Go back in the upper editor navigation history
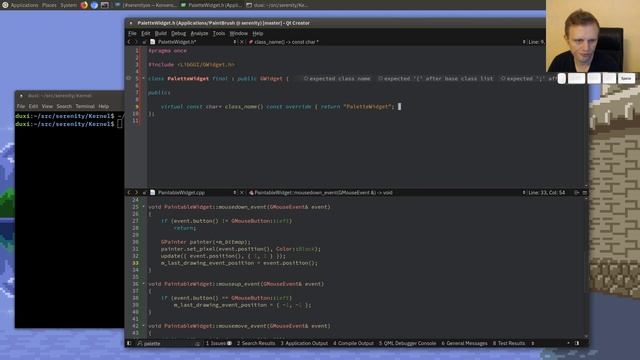This screenshot has width=640, height=360. [129, 42]
